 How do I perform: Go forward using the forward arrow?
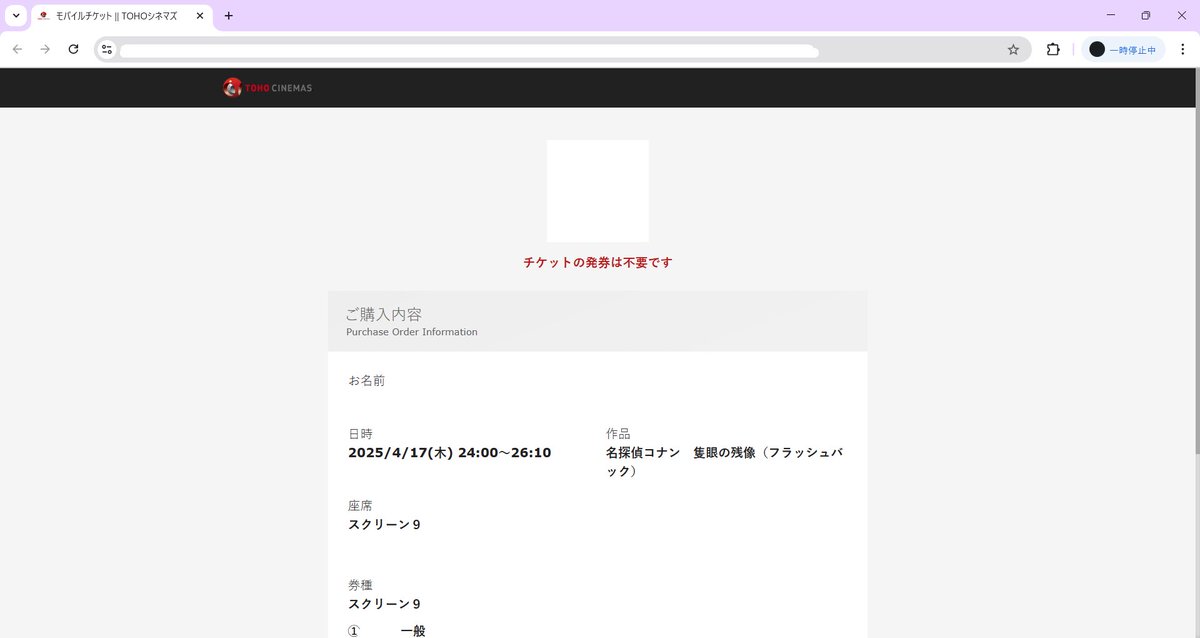(45, 49)
